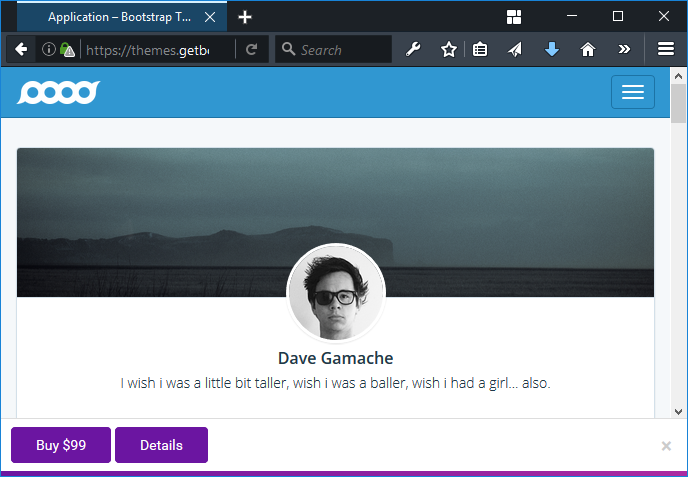Bookmark this page with the star icon
Viewport: 688px width, 477px height.
[449, 49]
